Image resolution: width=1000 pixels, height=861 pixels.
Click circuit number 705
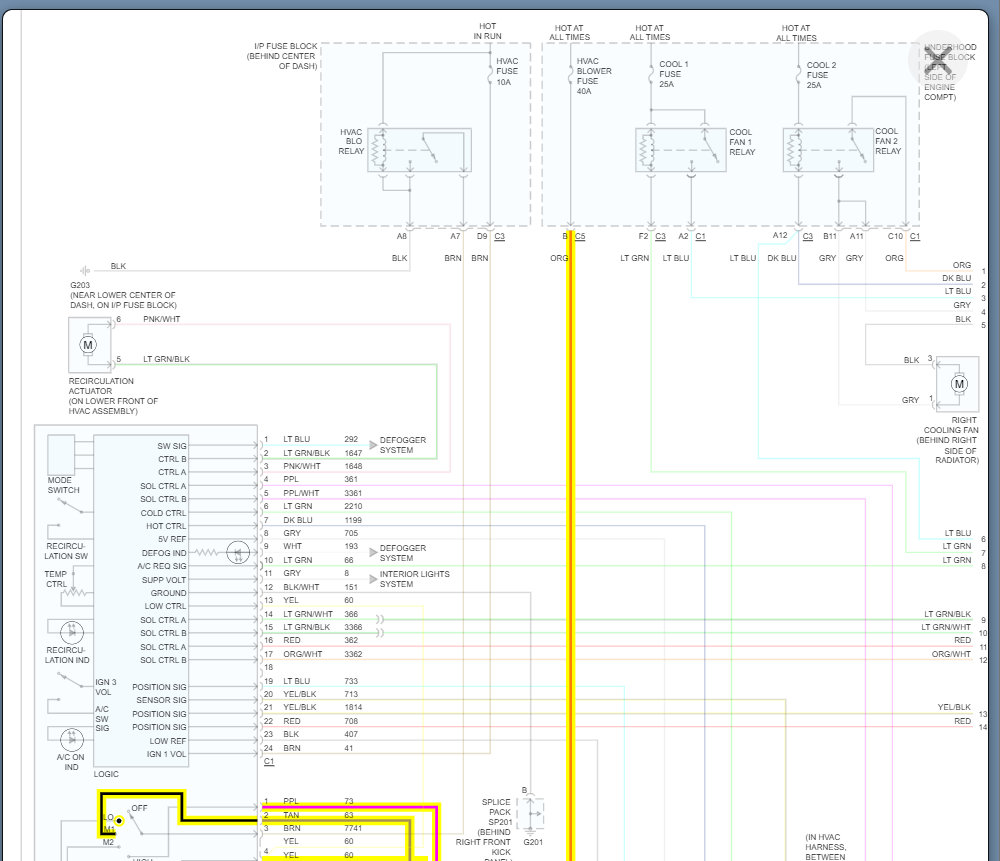[x=351, y=533]
